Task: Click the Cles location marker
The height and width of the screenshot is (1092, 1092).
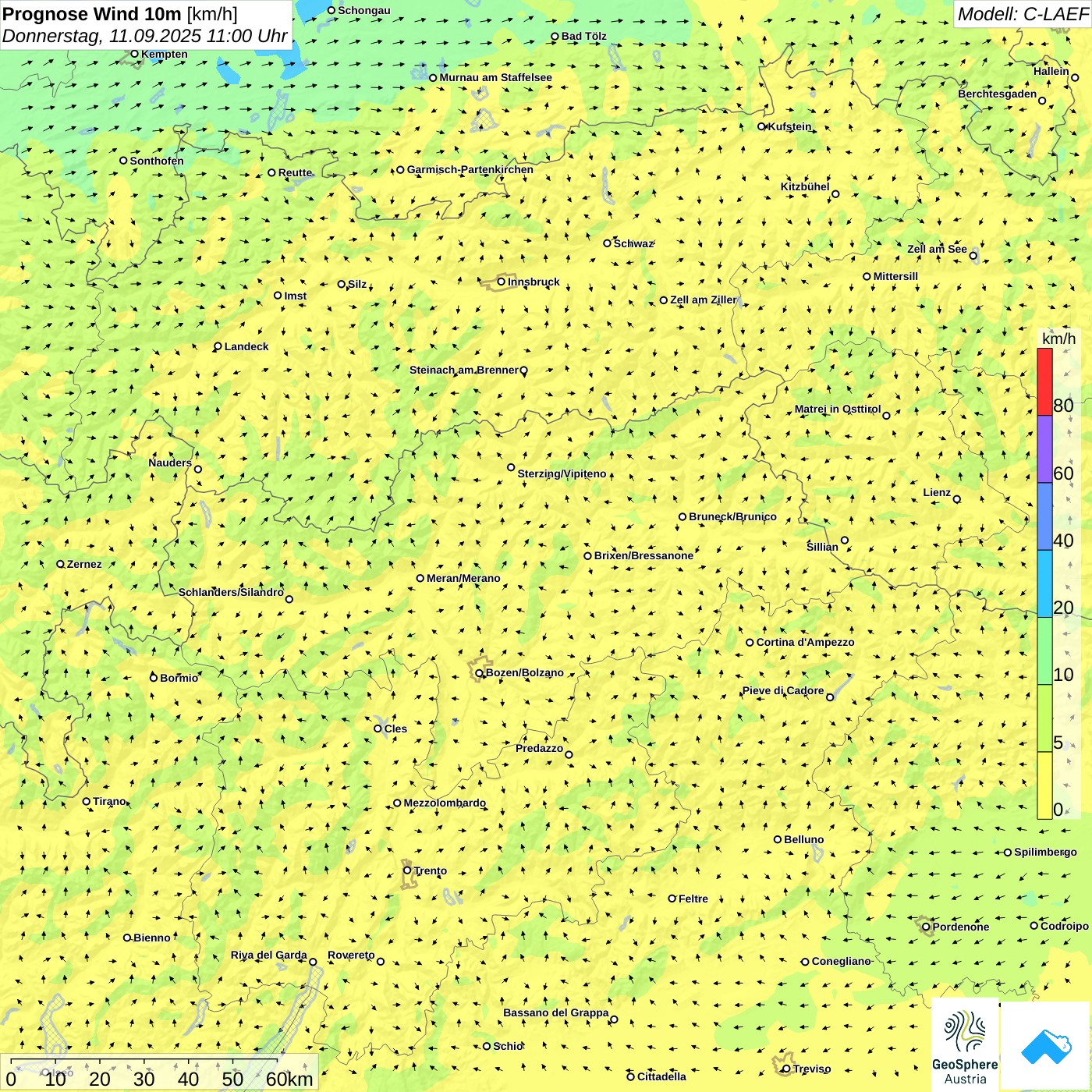Action: (378, 729)
